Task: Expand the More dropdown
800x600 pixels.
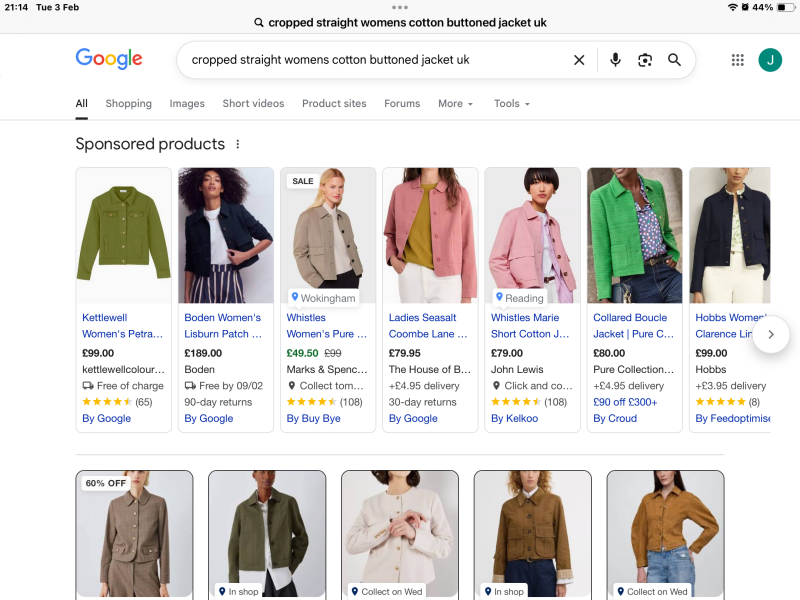Action: (456, 104)
